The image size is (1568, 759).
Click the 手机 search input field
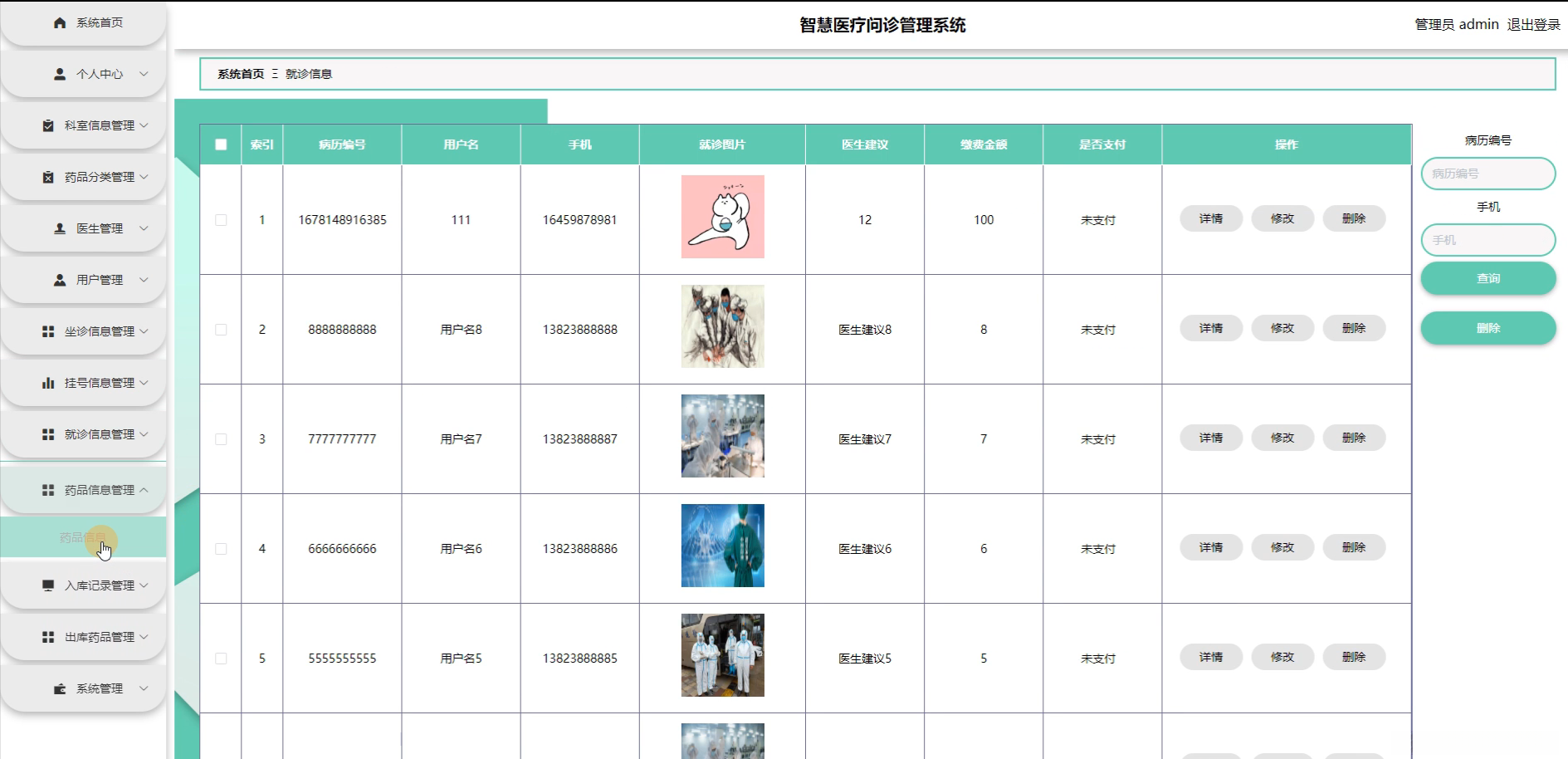point(1488,240)
